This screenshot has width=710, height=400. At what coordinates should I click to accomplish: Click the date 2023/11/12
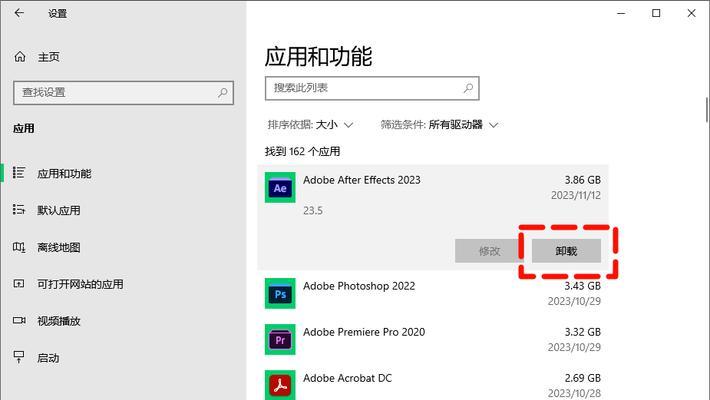(576, 195)
